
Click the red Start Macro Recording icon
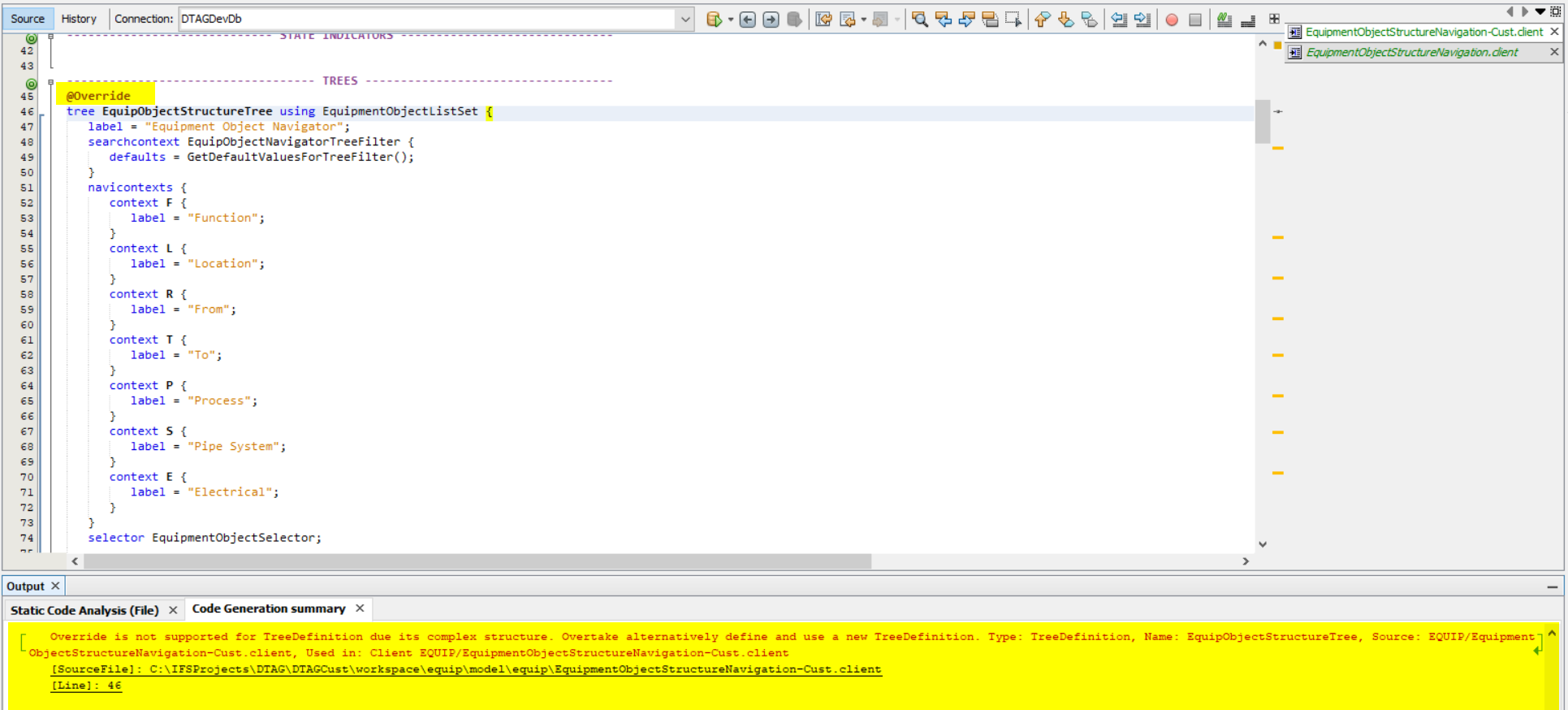coord(1171,19)
